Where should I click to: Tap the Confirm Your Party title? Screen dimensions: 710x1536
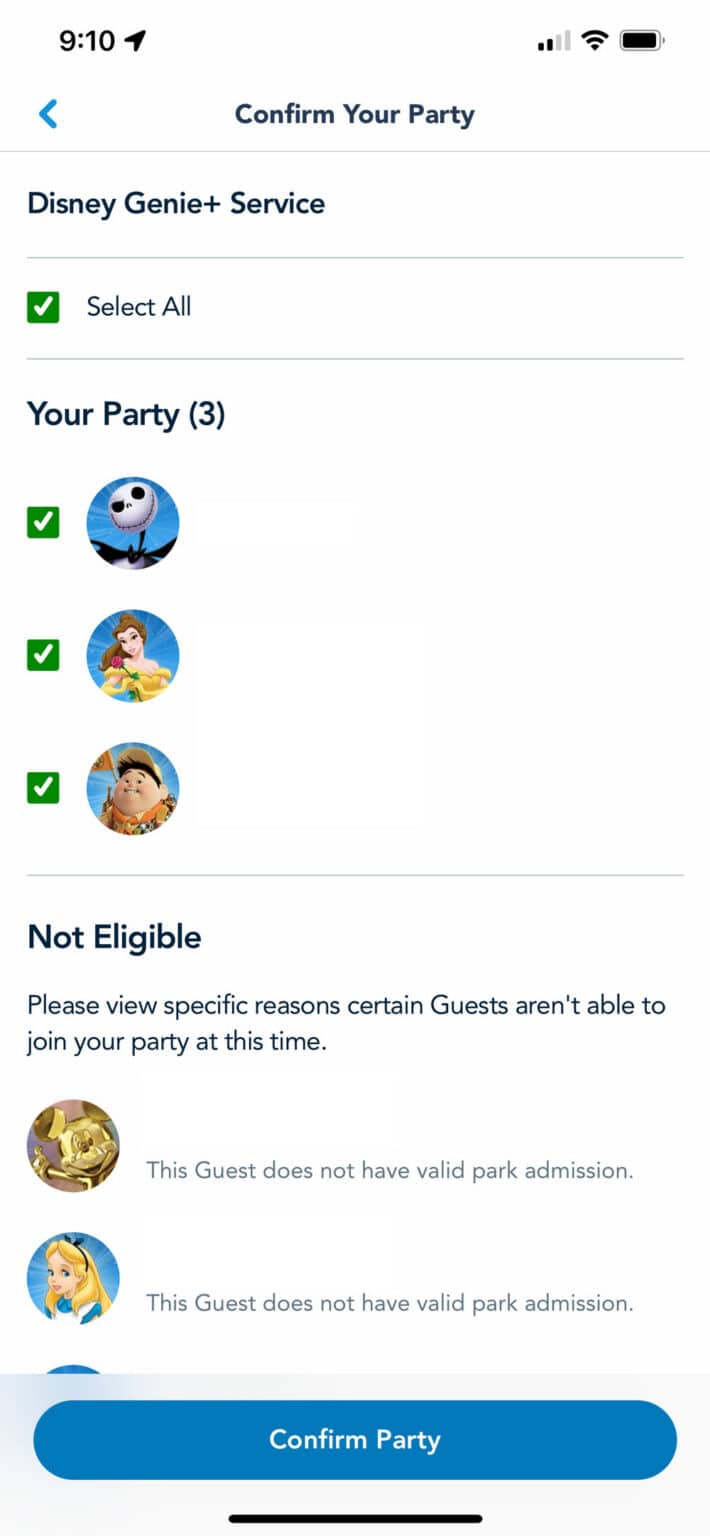point(354,114)
